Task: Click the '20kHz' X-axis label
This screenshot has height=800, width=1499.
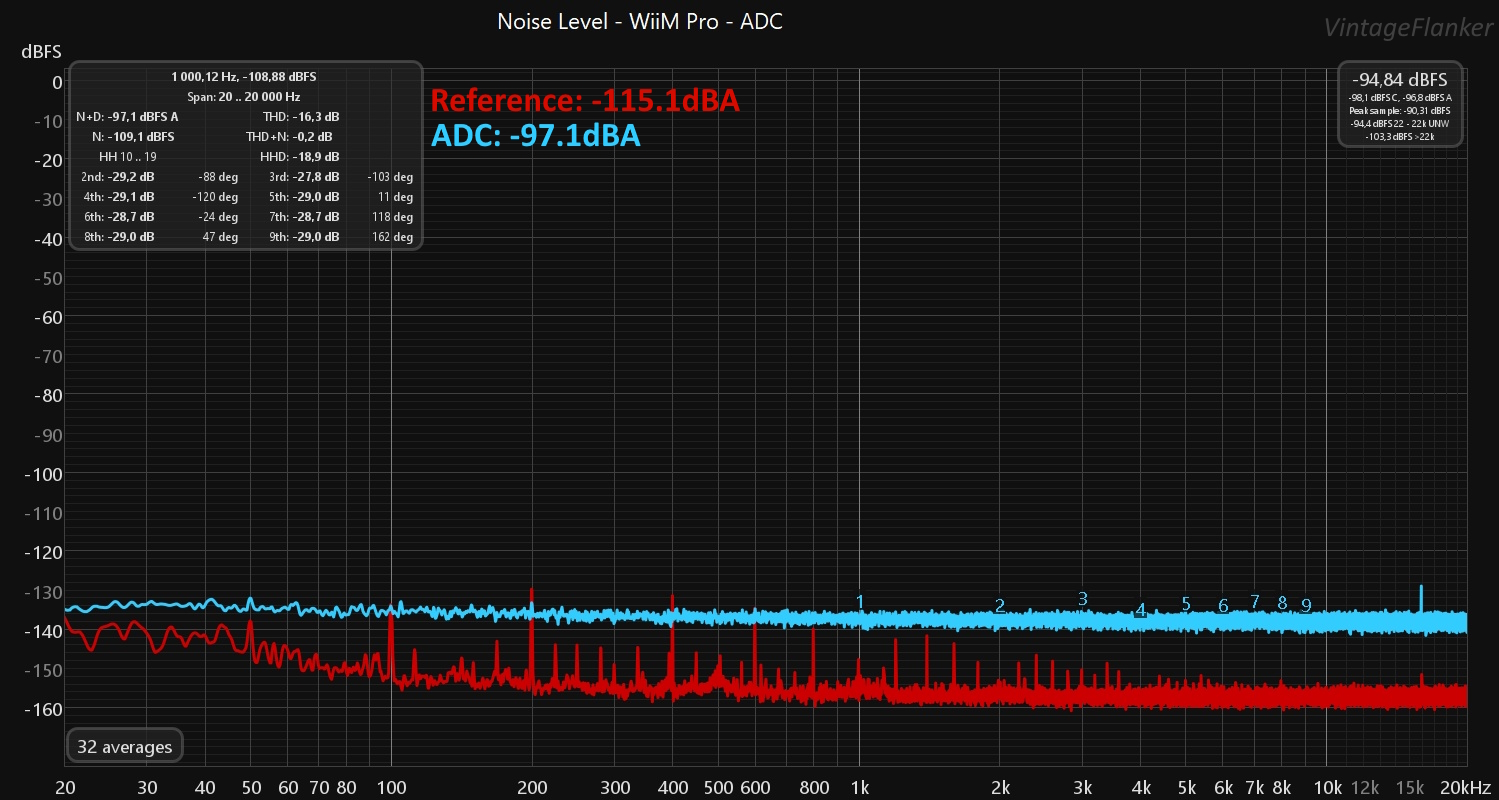Action: [x=1467, y=786]
